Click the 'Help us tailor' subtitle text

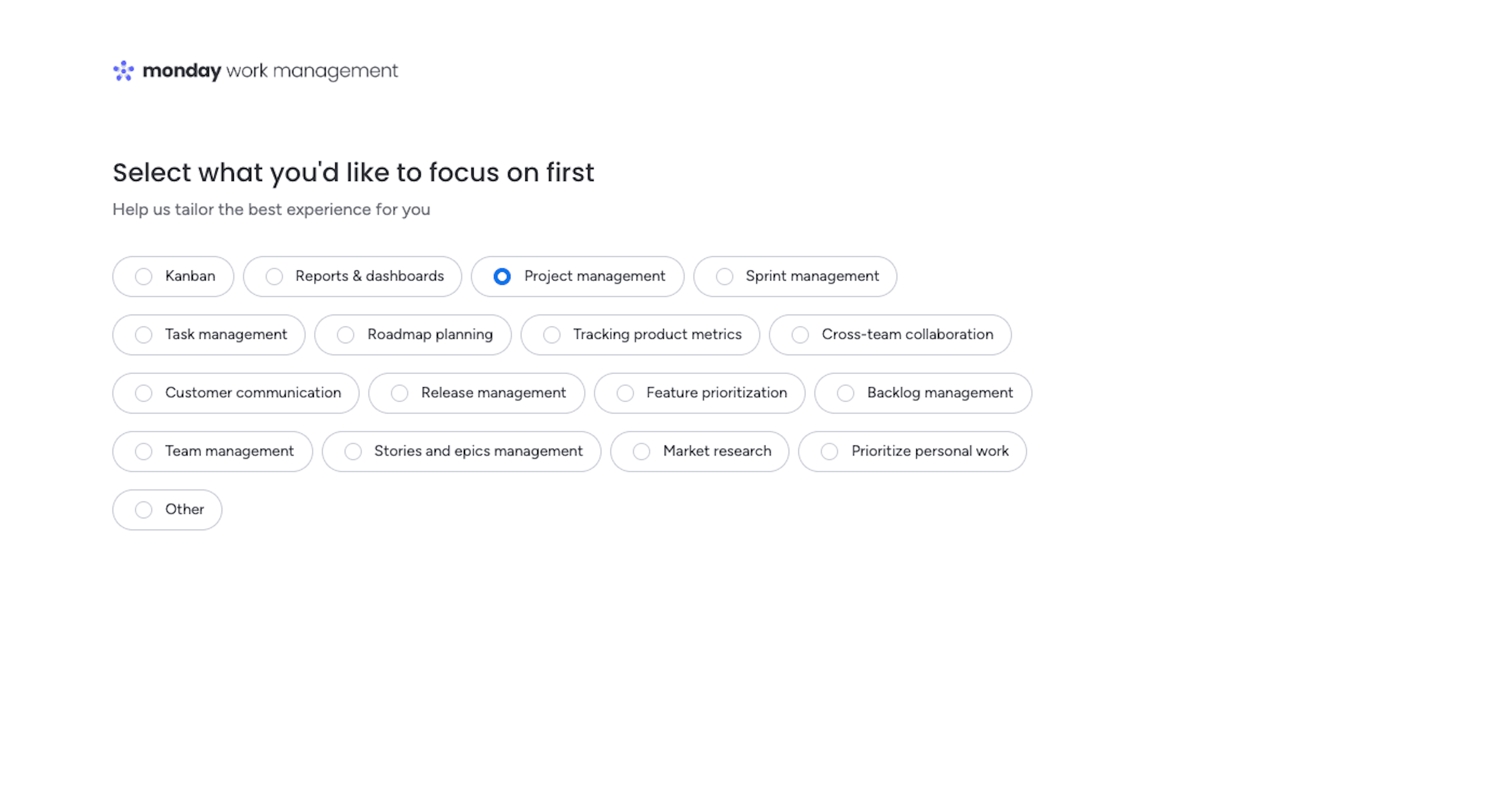[x=271, y=210]
